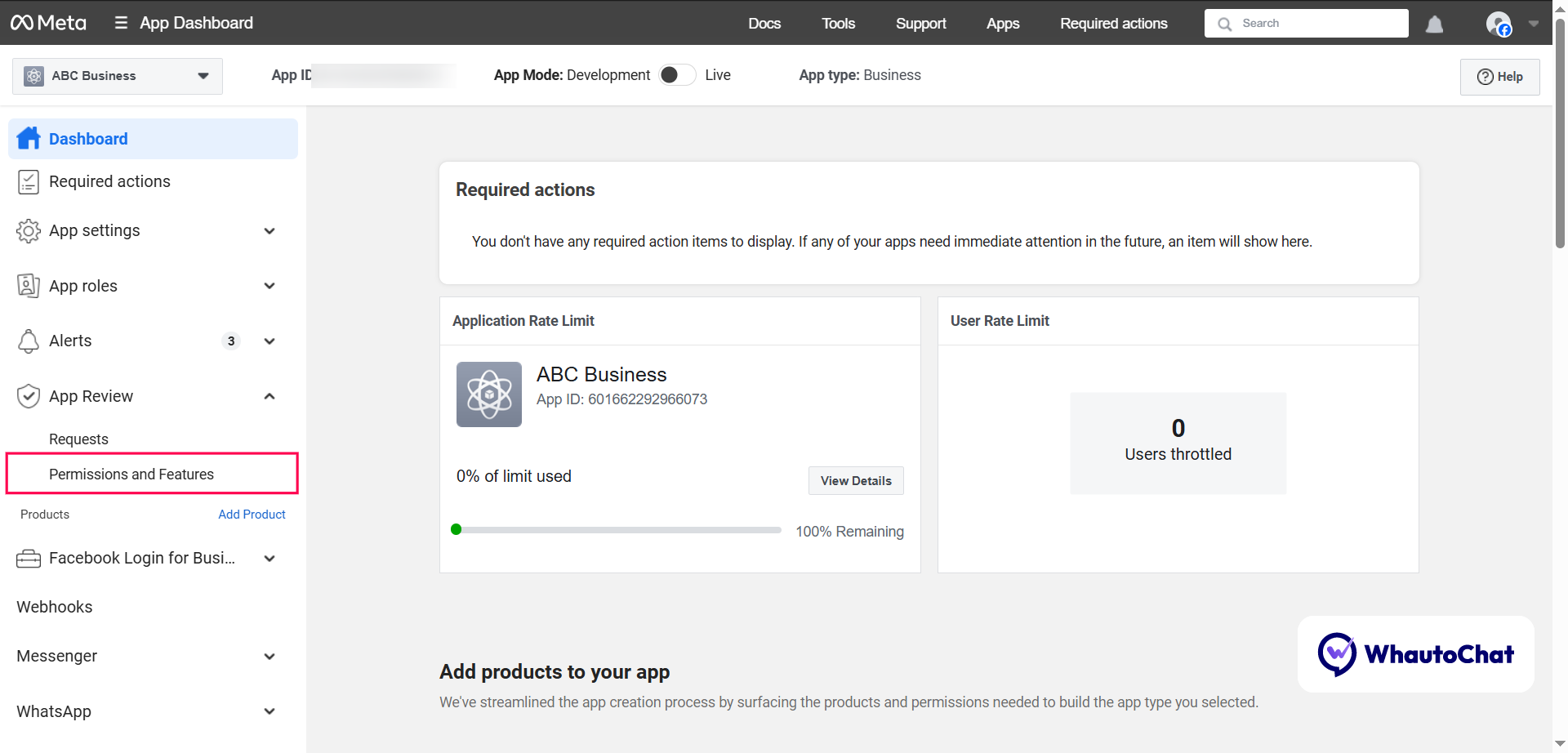Open Tools in the top navigation
The image size is (1568, 753).
coord(838,24)
